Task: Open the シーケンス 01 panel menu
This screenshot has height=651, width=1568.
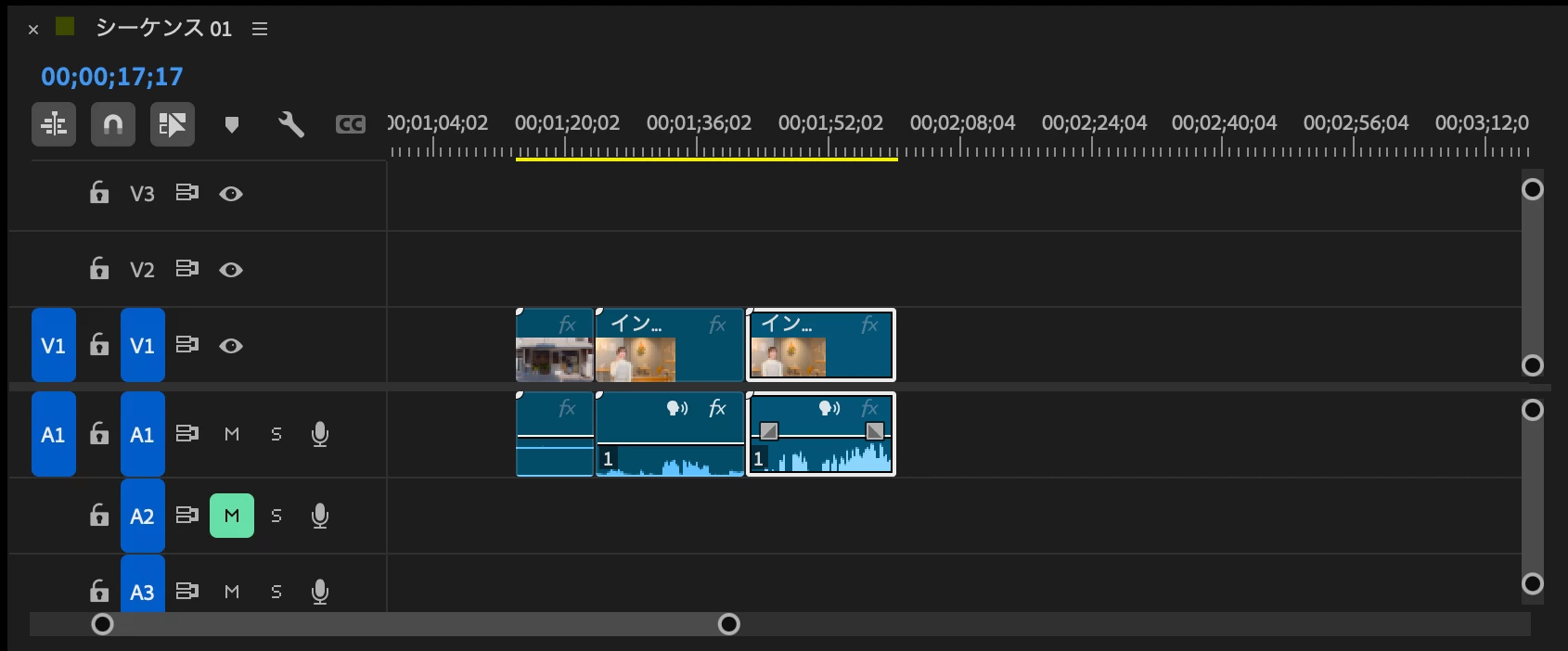Action: [260, 29]
